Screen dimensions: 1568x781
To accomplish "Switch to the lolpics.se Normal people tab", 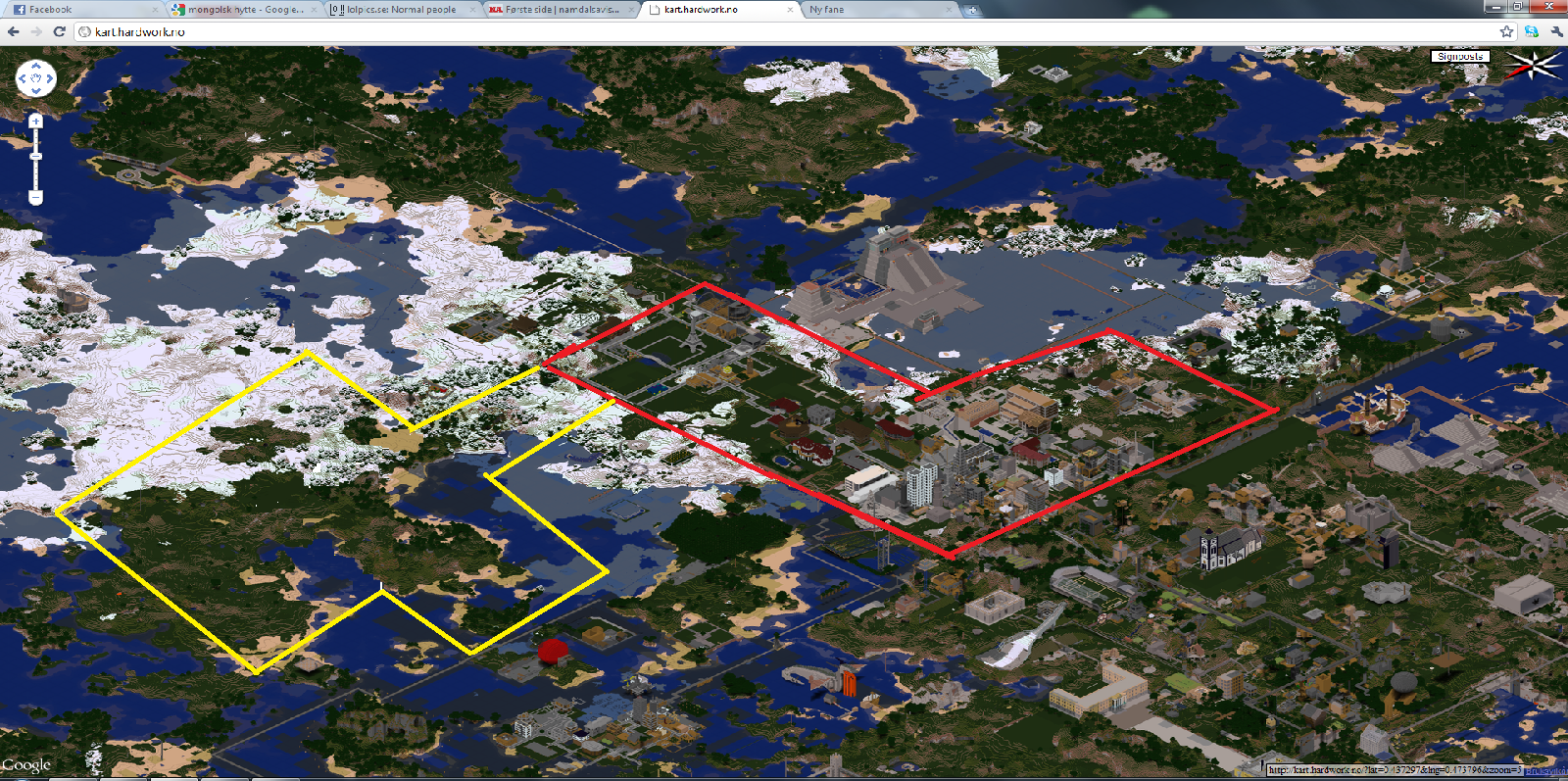I will click(403, 9).
